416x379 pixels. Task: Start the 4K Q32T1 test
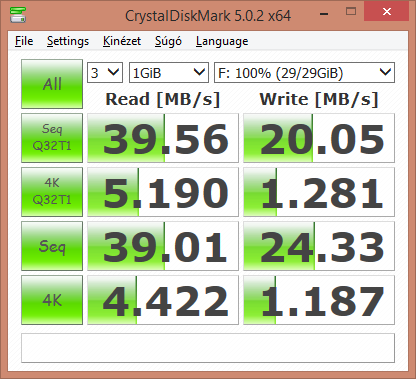52,192
